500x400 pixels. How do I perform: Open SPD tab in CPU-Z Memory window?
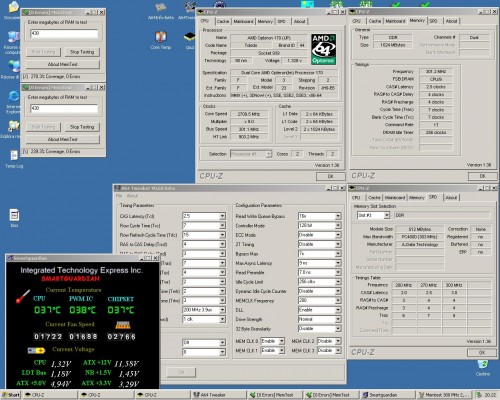click(433, 21)
